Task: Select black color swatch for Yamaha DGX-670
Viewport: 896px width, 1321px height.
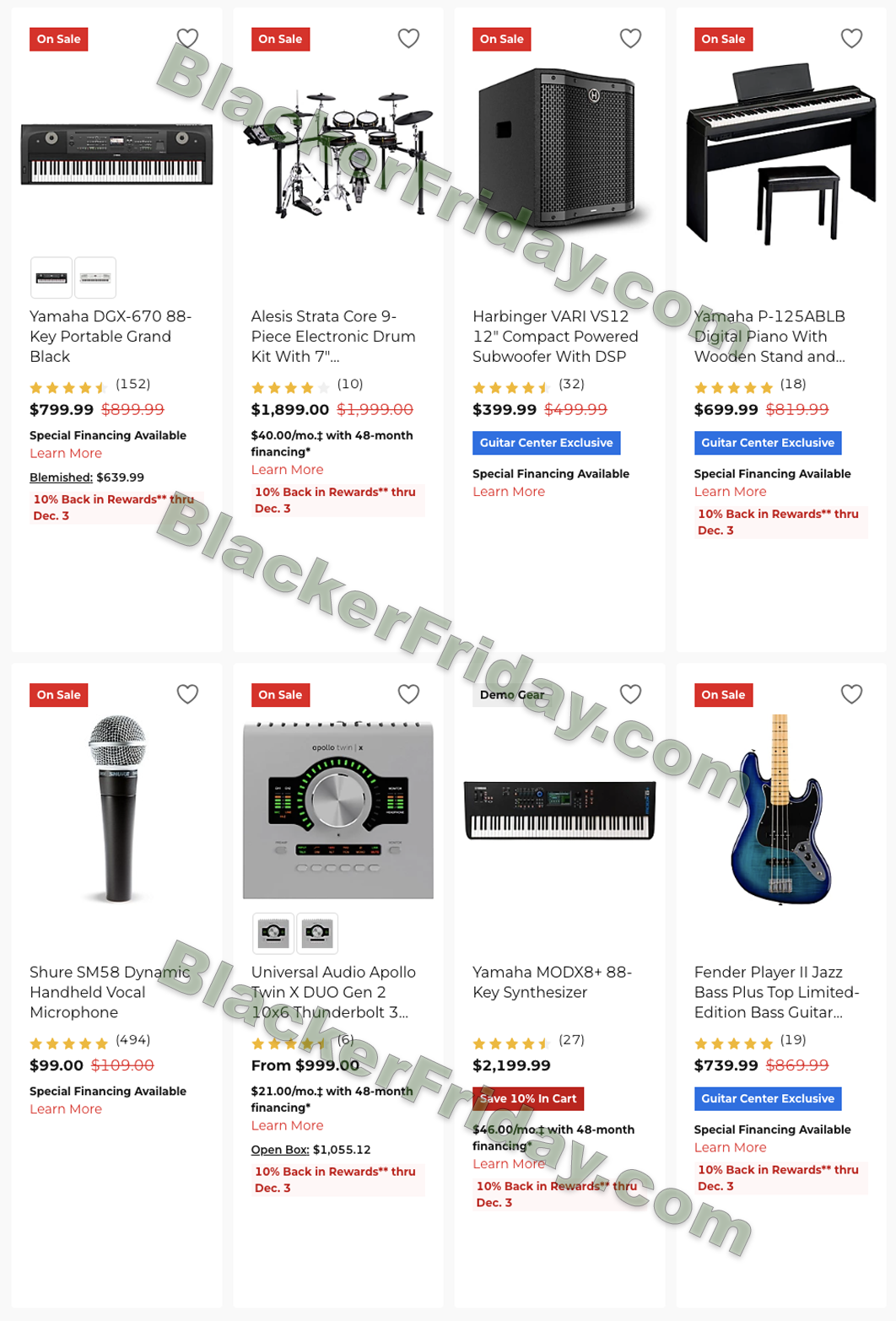Action: (51, 278)
